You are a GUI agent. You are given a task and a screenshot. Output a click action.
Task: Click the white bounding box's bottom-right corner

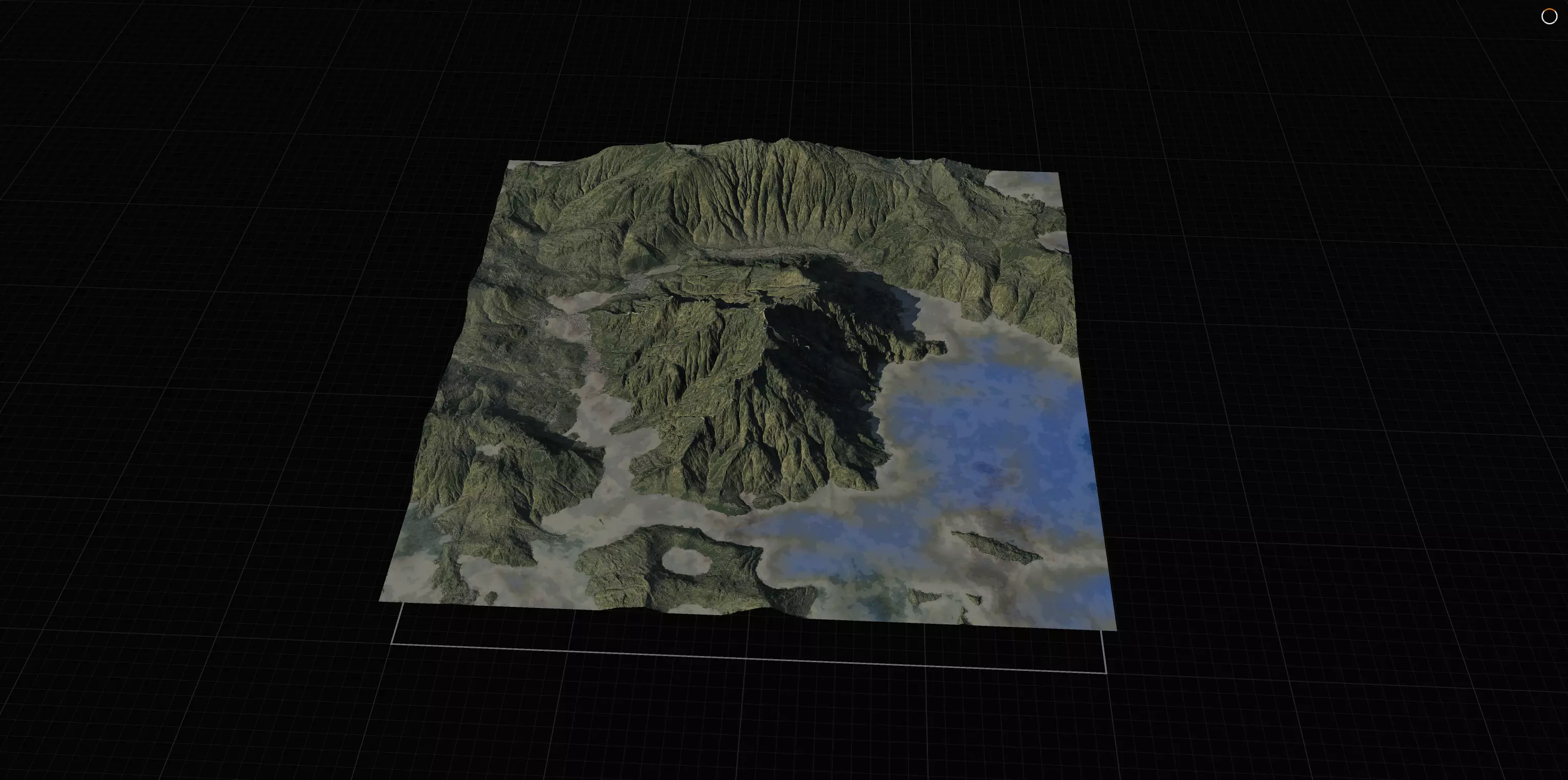coord(1105,673)
